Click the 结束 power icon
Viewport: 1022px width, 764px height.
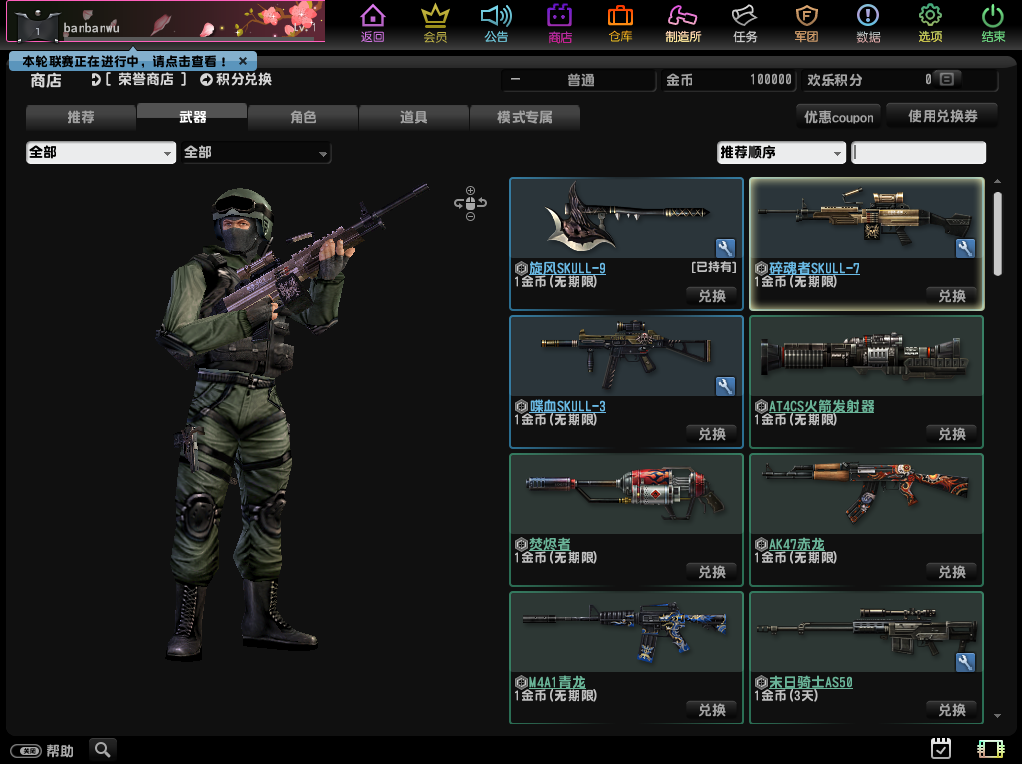click(992, 17)
